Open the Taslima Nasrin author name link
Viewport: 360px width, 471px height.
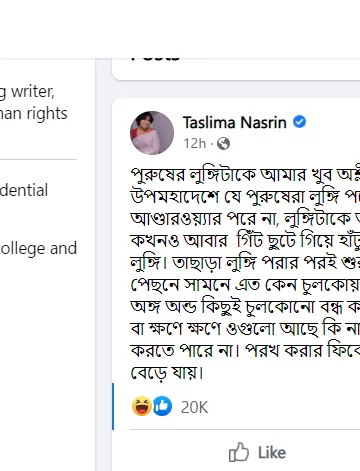pos(235,122)
